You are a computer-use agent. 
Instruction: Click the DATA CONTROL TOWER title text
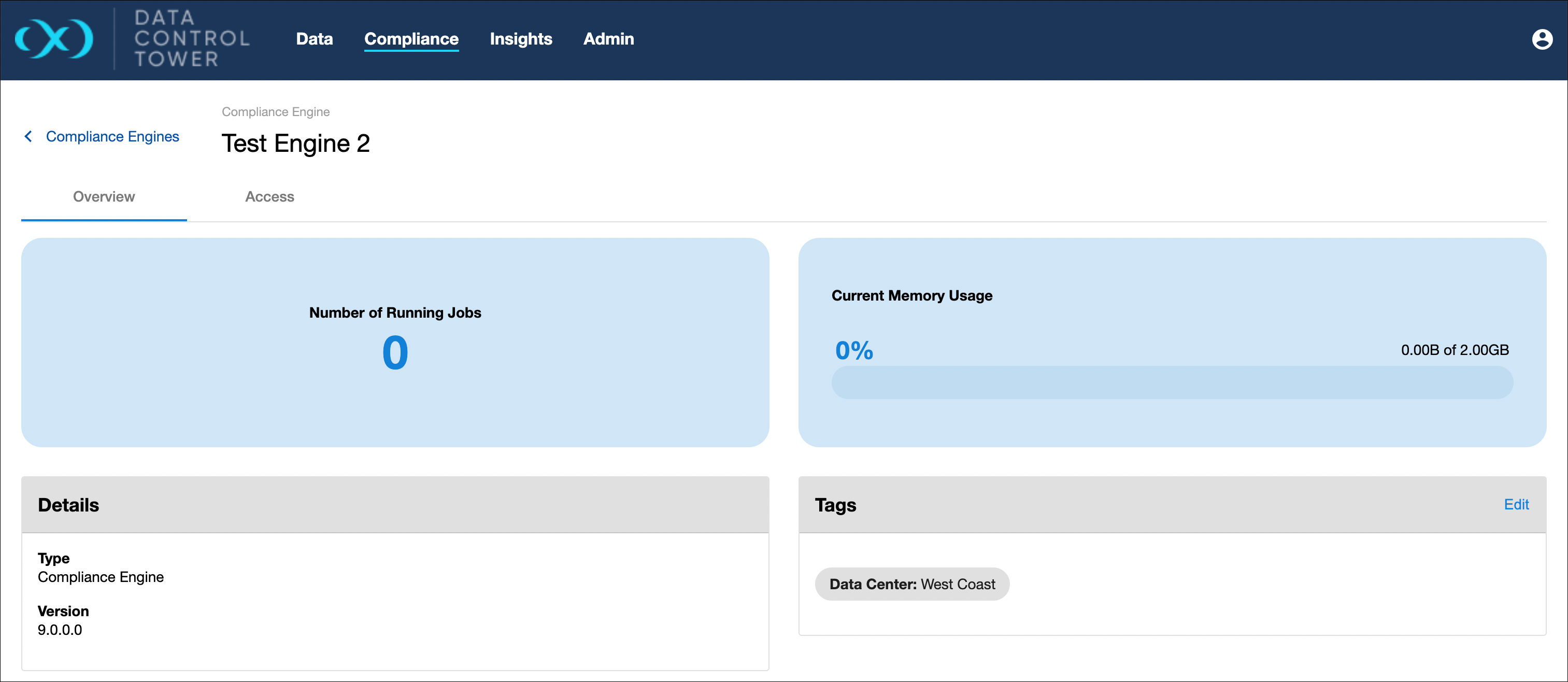[192, 38]
